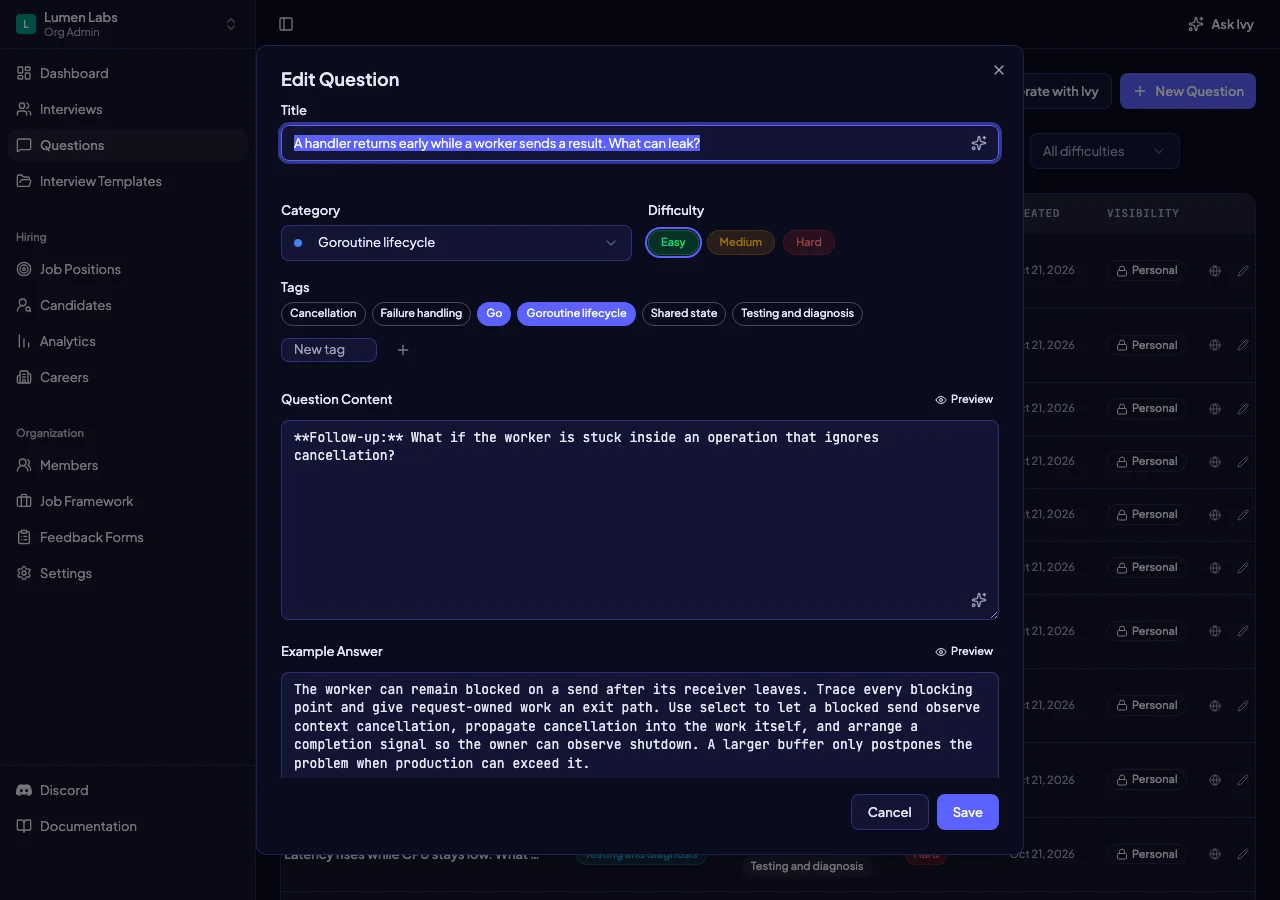1280x900 pixels.
Task: Open Dashboard from the sidebar
Action: pyautogui.click(x=128, y=73)
